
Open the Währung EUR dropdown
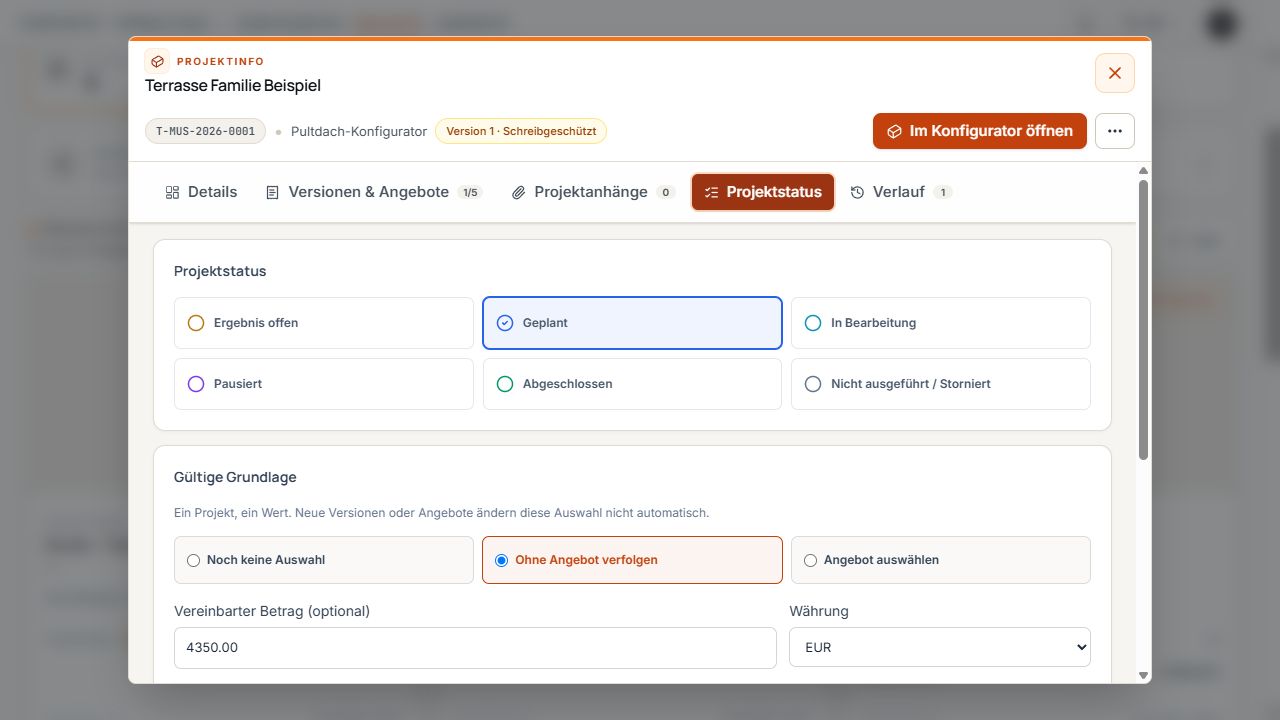[x=940, y=647]
